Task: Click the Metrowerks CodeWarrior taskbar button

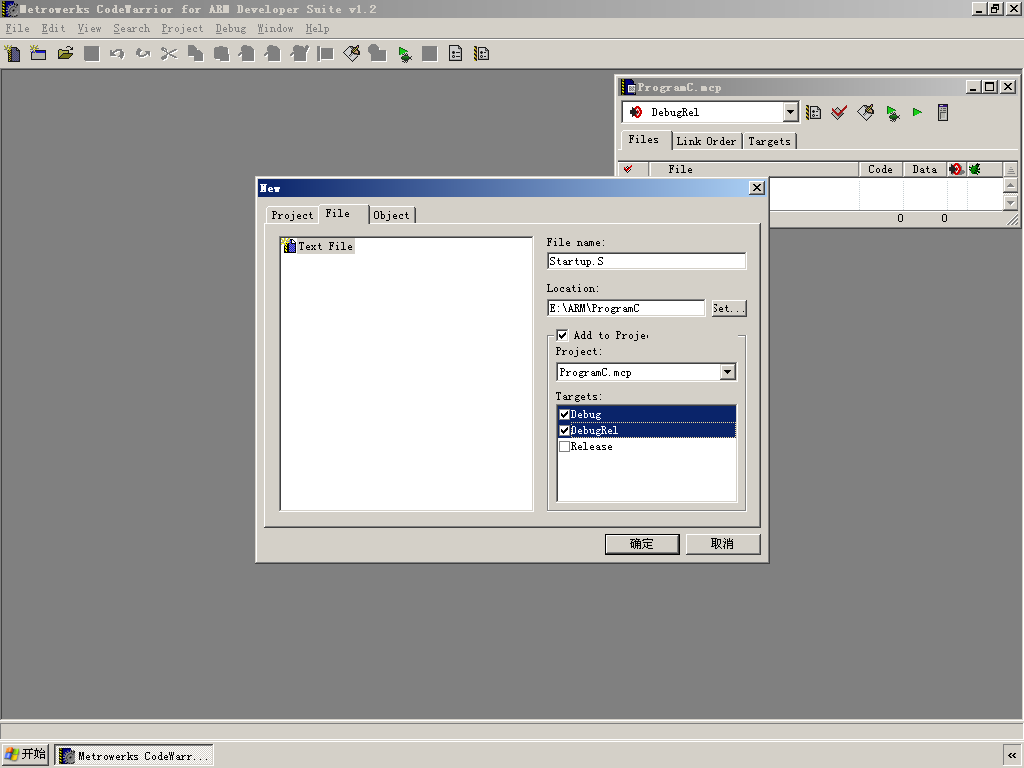Action: (x=134, y=756)
